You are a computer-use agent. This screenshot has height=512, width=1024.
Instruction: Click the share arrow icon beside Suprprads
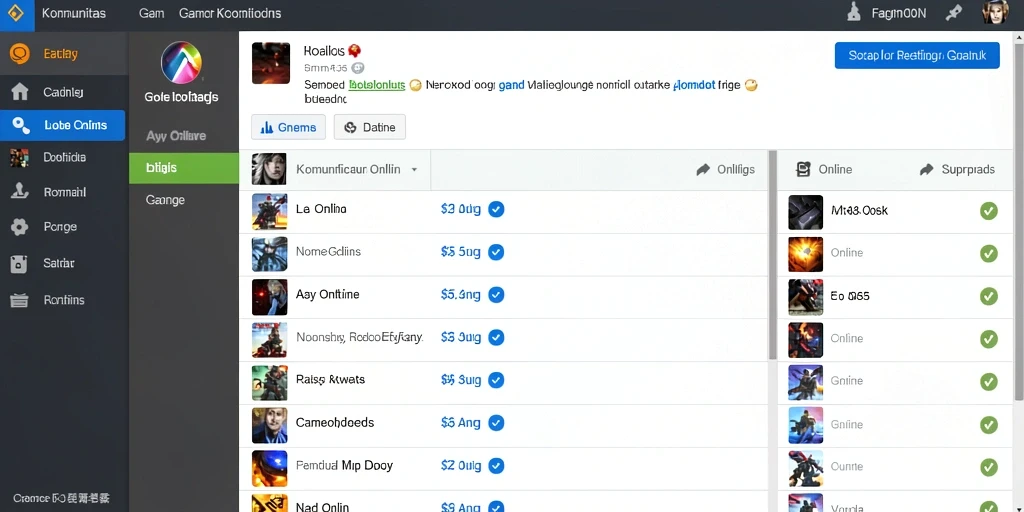coord(926,170)
